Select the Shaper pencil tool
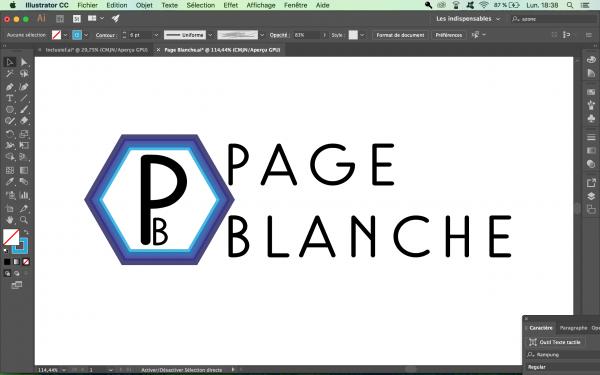Viewport: 600px width, 375px height. (10, 121)
